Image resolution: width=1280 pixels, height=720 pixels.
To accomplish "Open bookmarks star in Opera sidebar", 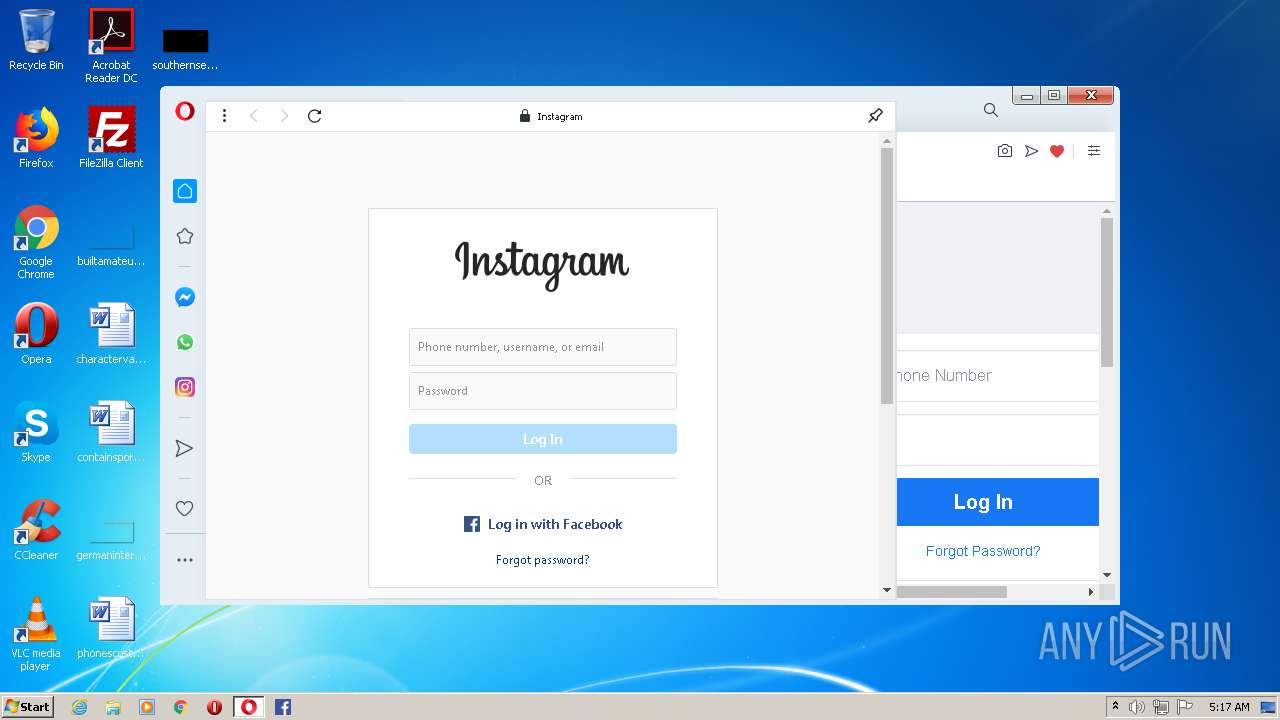I will click(184, 237).
